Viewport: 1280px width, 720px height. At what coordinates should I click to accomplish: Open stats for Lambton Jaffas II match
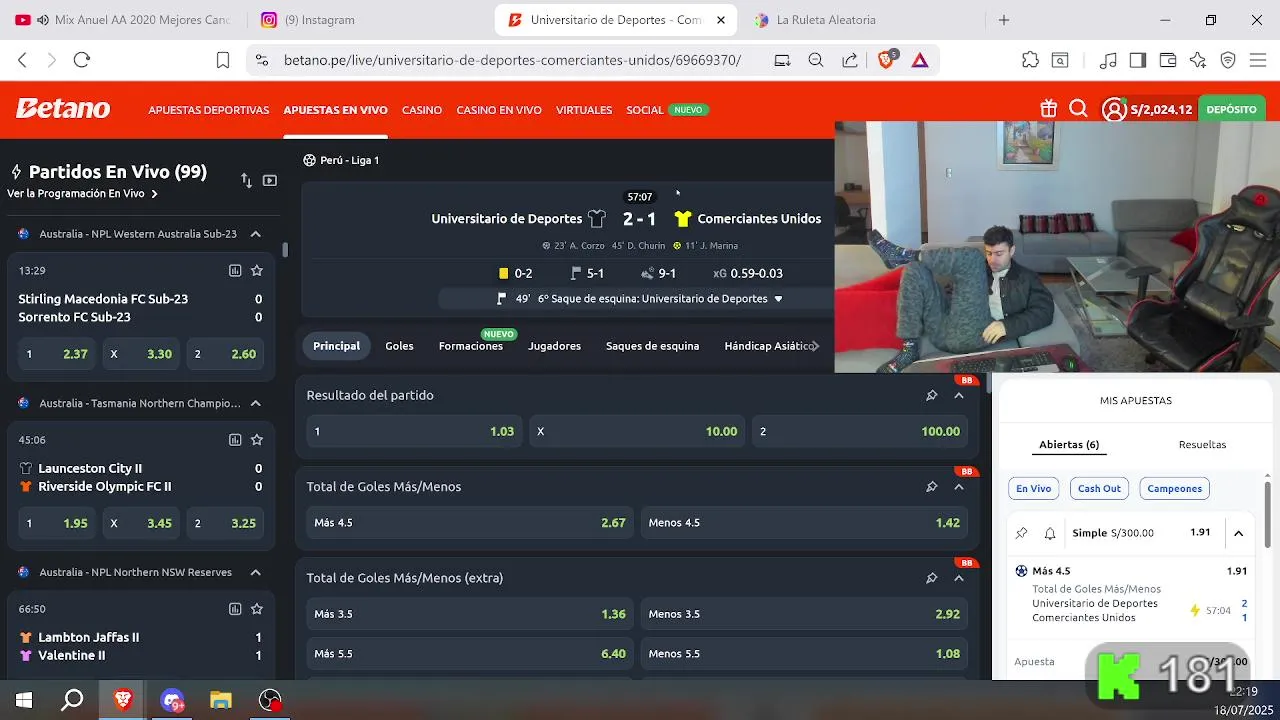tap(235, 609)
